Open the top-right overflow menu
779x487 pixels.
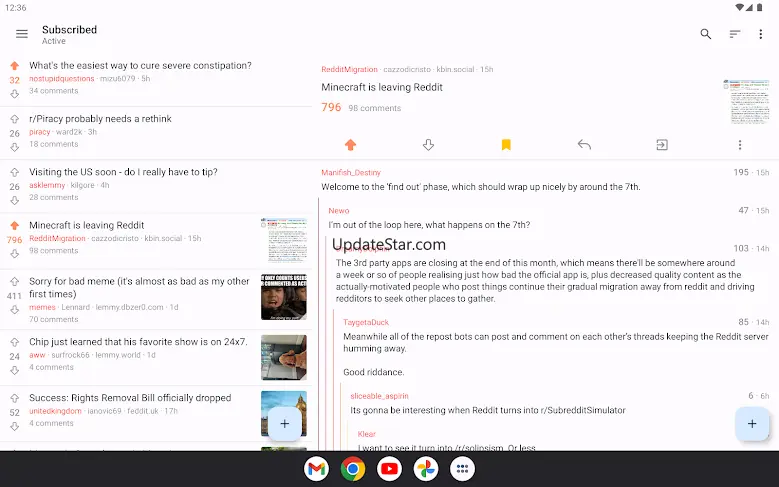(761, 34)
